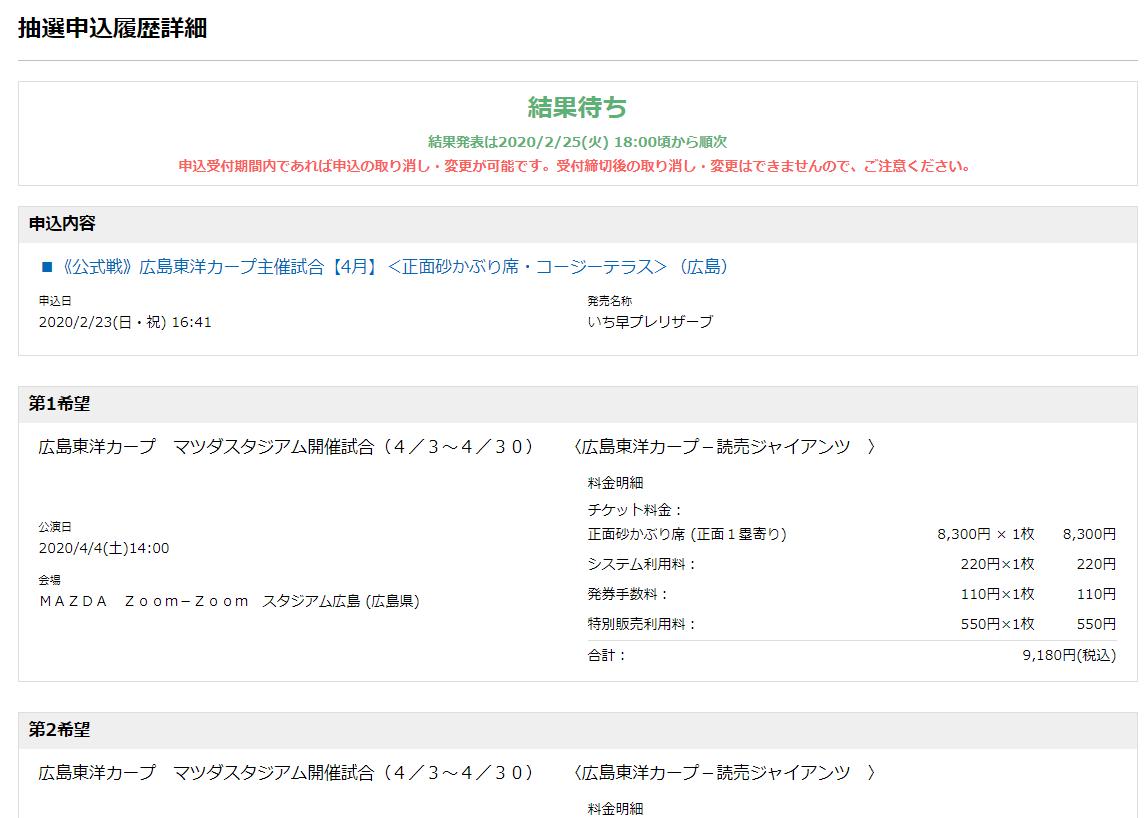Click the seat type 正面砂かぶり席 (正面１塁寄り)
The width and height of the screenshot is (1146, 818).
coord(687,534)
